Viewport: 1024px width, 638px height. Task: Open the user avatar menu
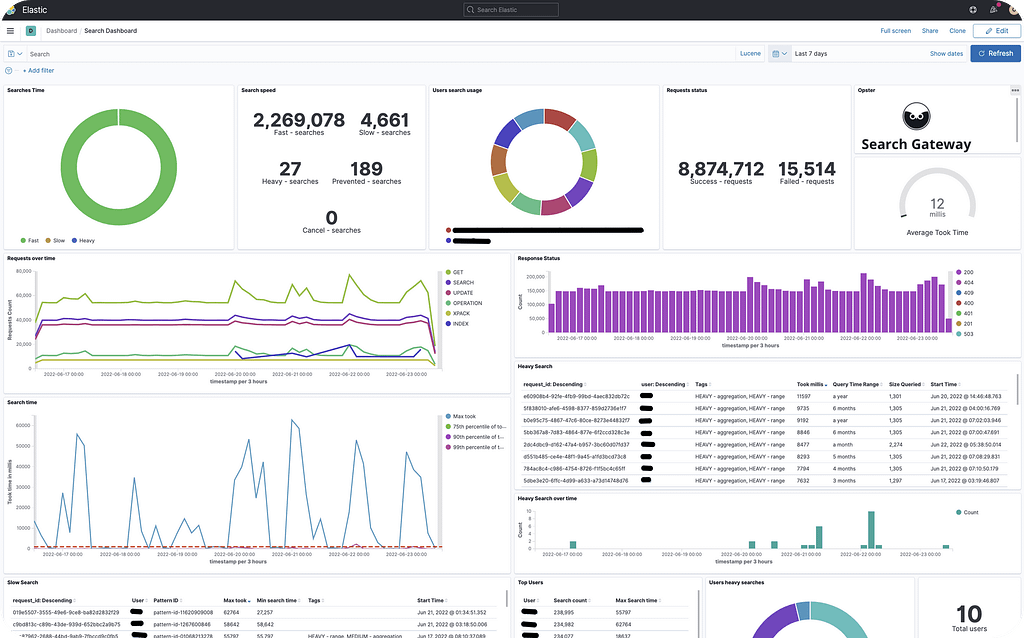(x=1016, y=10)
